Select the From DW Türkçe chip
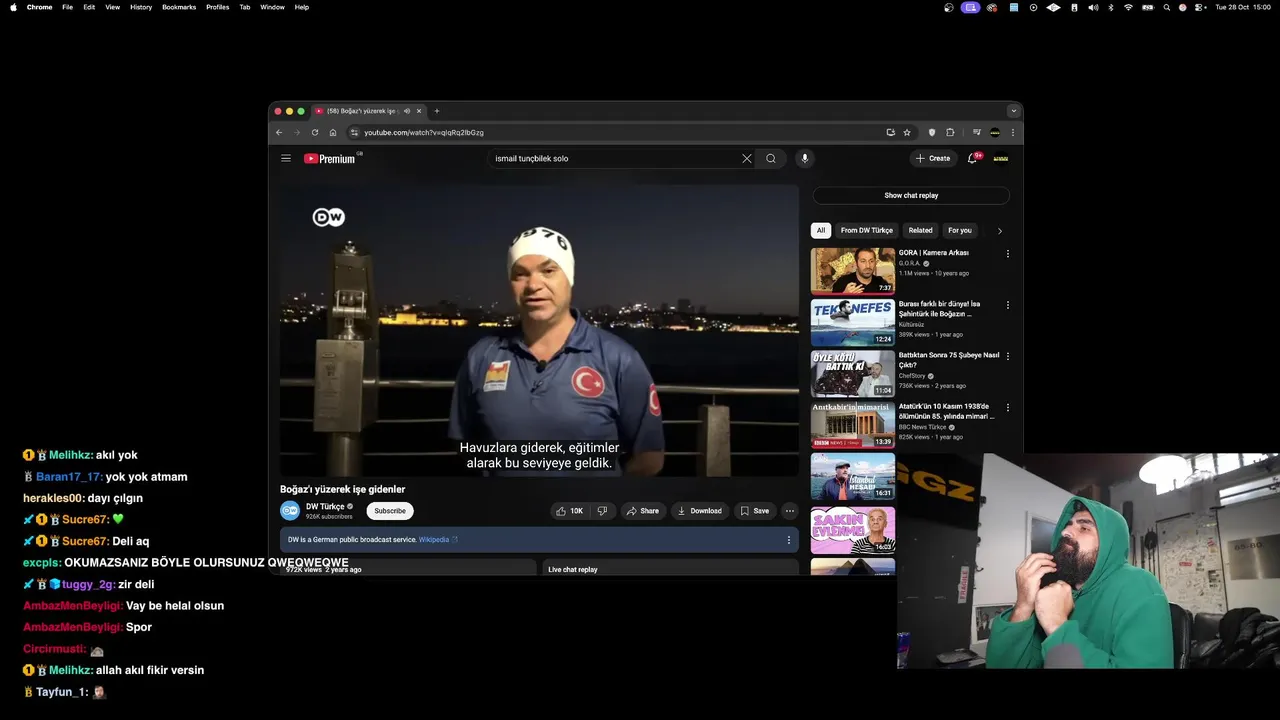Viewport: 1280px width, 720px height. tap(867, 230)
